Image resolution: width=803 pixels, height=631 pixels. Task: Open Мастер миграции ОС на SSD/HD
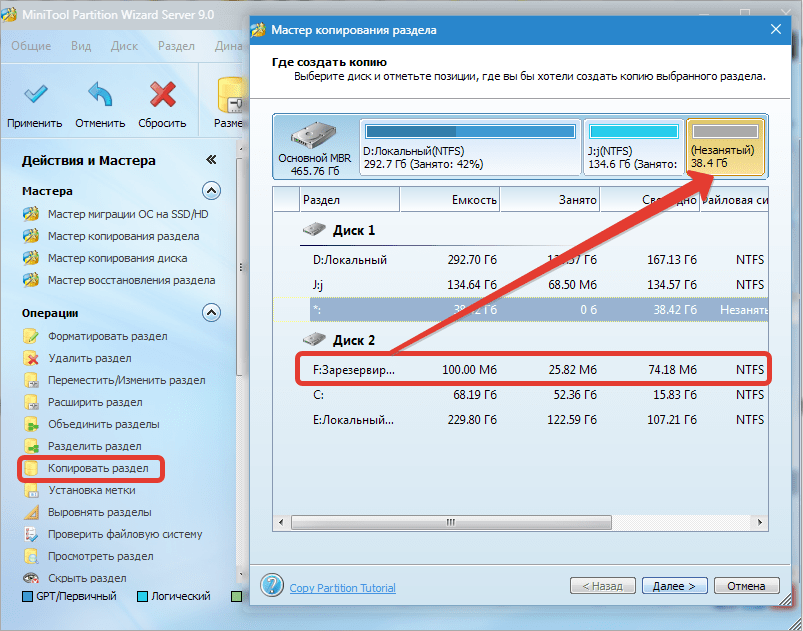(128, 214)
